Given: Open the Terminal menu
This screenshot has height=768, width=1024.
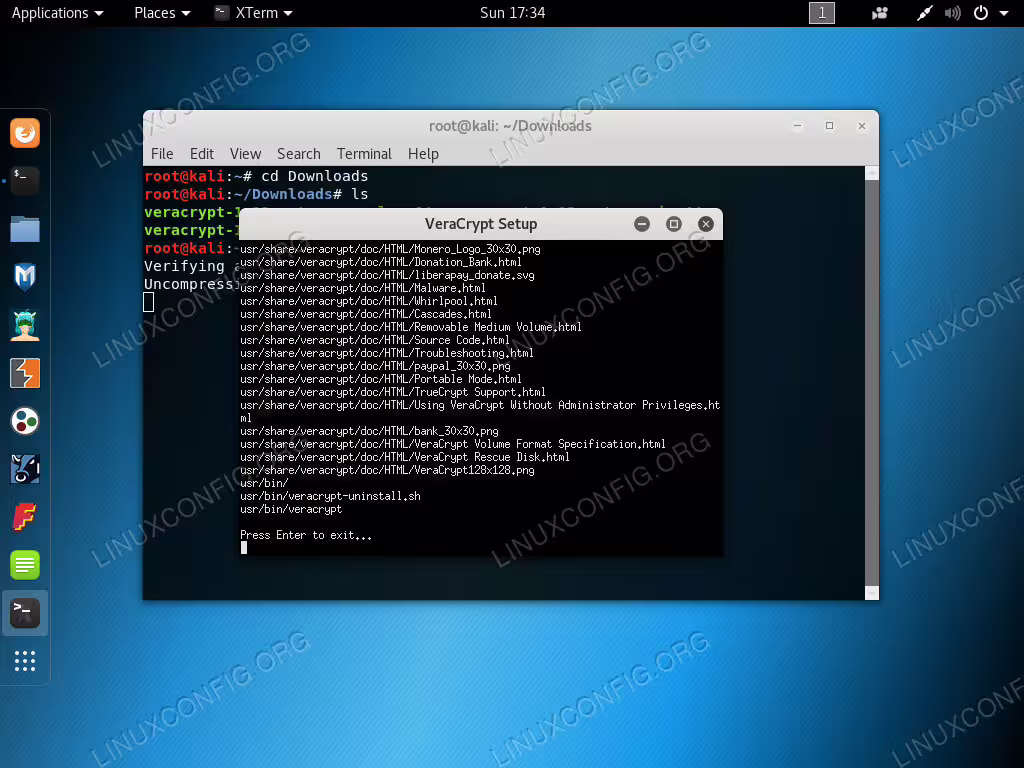Looking at the screenshot, I should 364,154.
